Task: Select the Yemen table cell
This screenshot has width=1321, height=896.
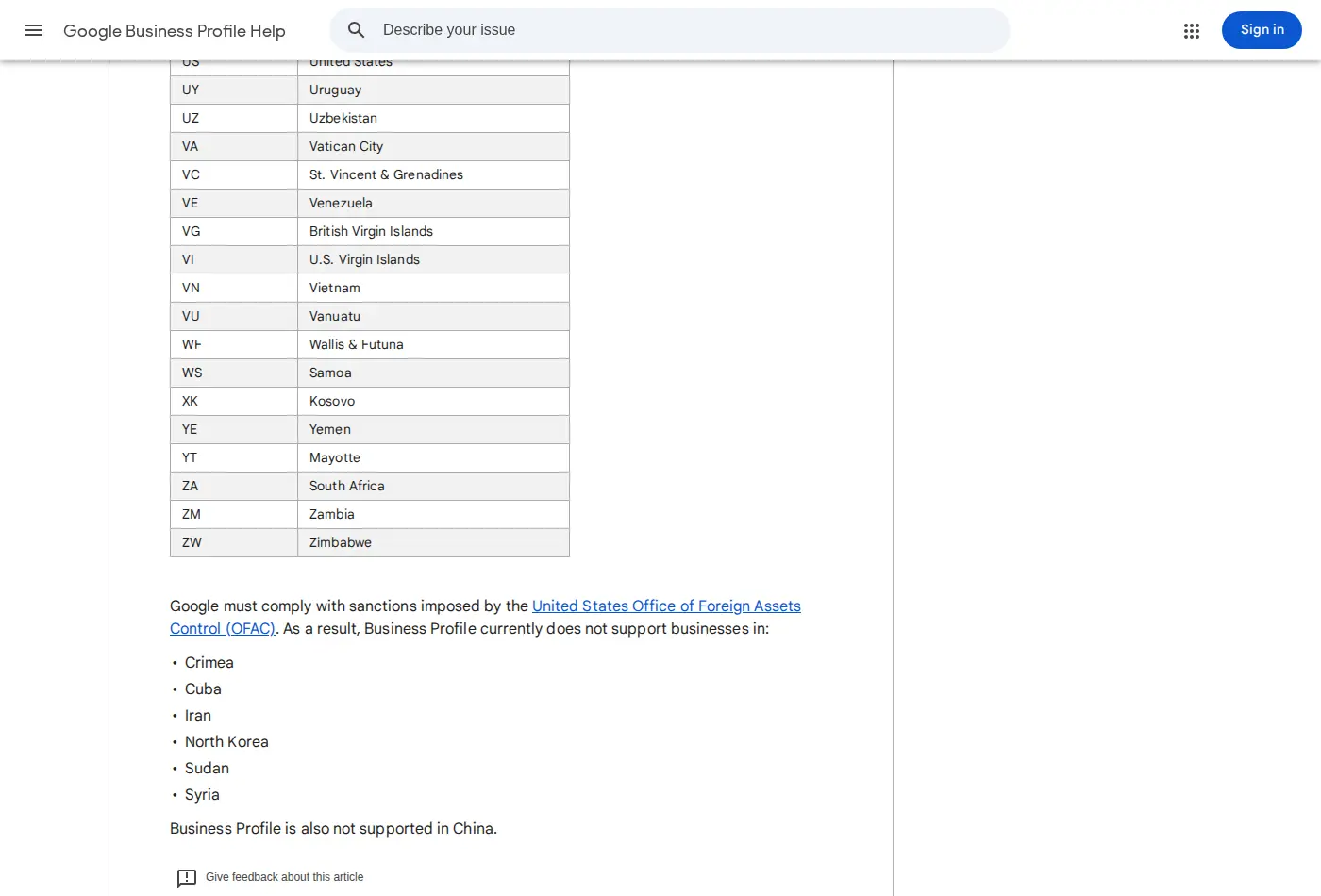Action: click(x=433, y=429)
